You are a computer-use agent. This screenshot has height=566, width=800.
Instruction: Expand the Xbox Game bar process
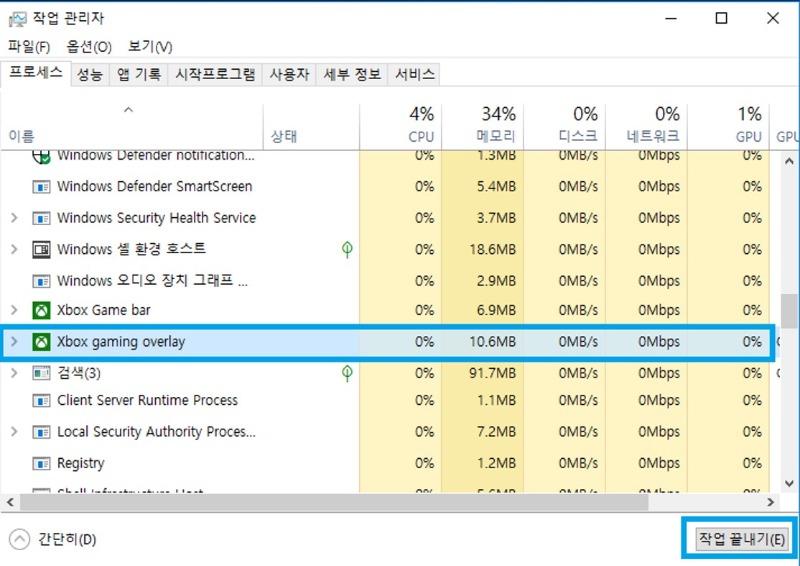14,310
